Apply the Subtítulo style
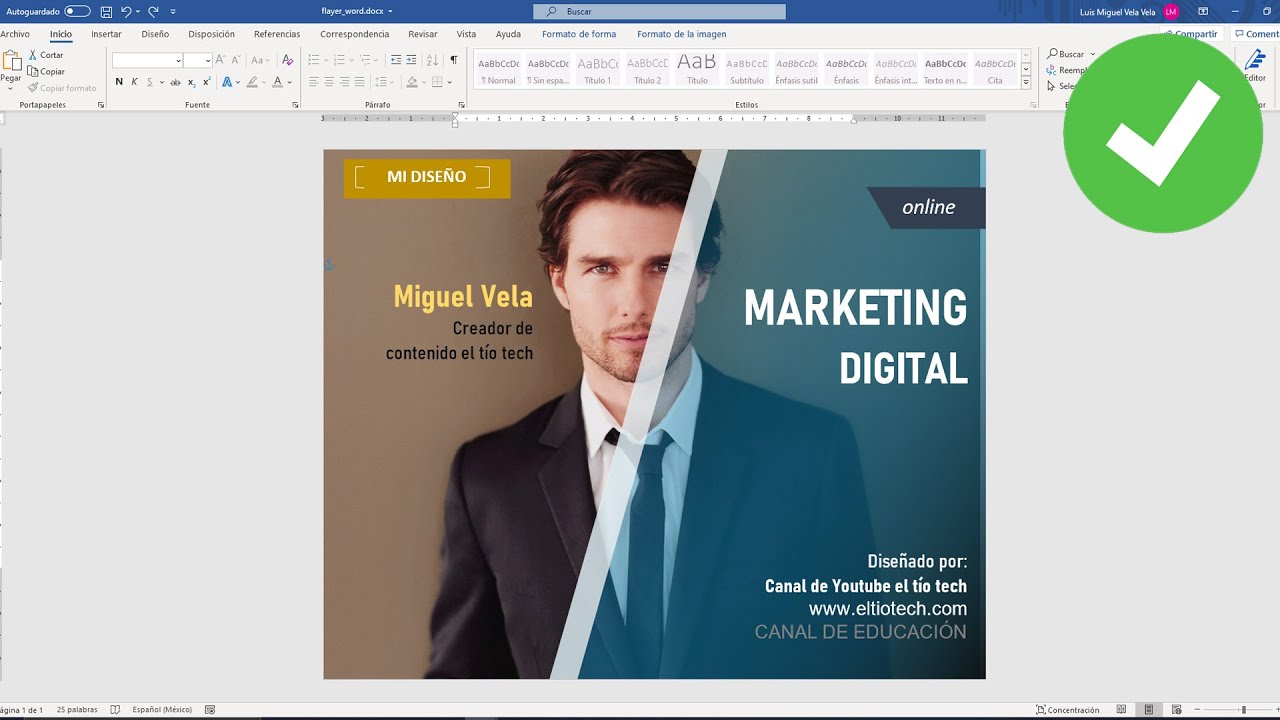The width and height of the screenshot is (1280, 720). tap(746, 70)
